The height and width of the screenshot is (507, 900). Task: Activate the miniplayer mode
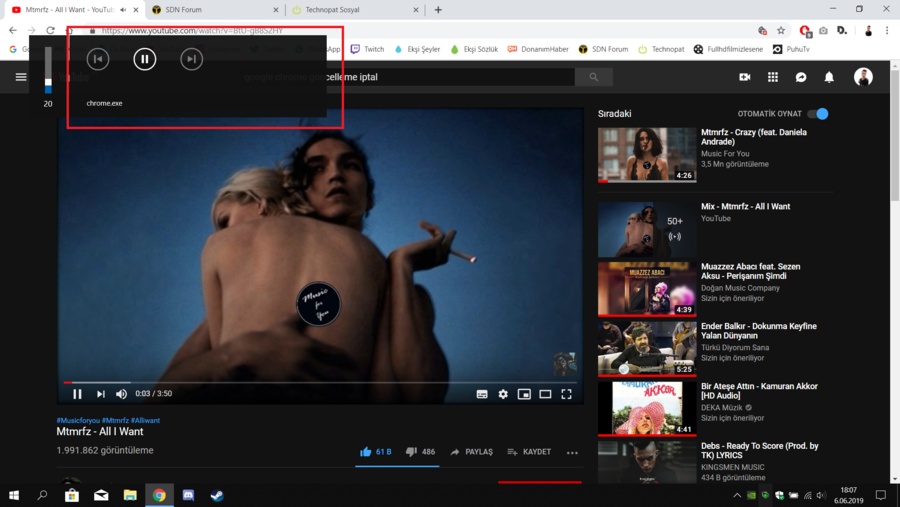click(524, 394)
